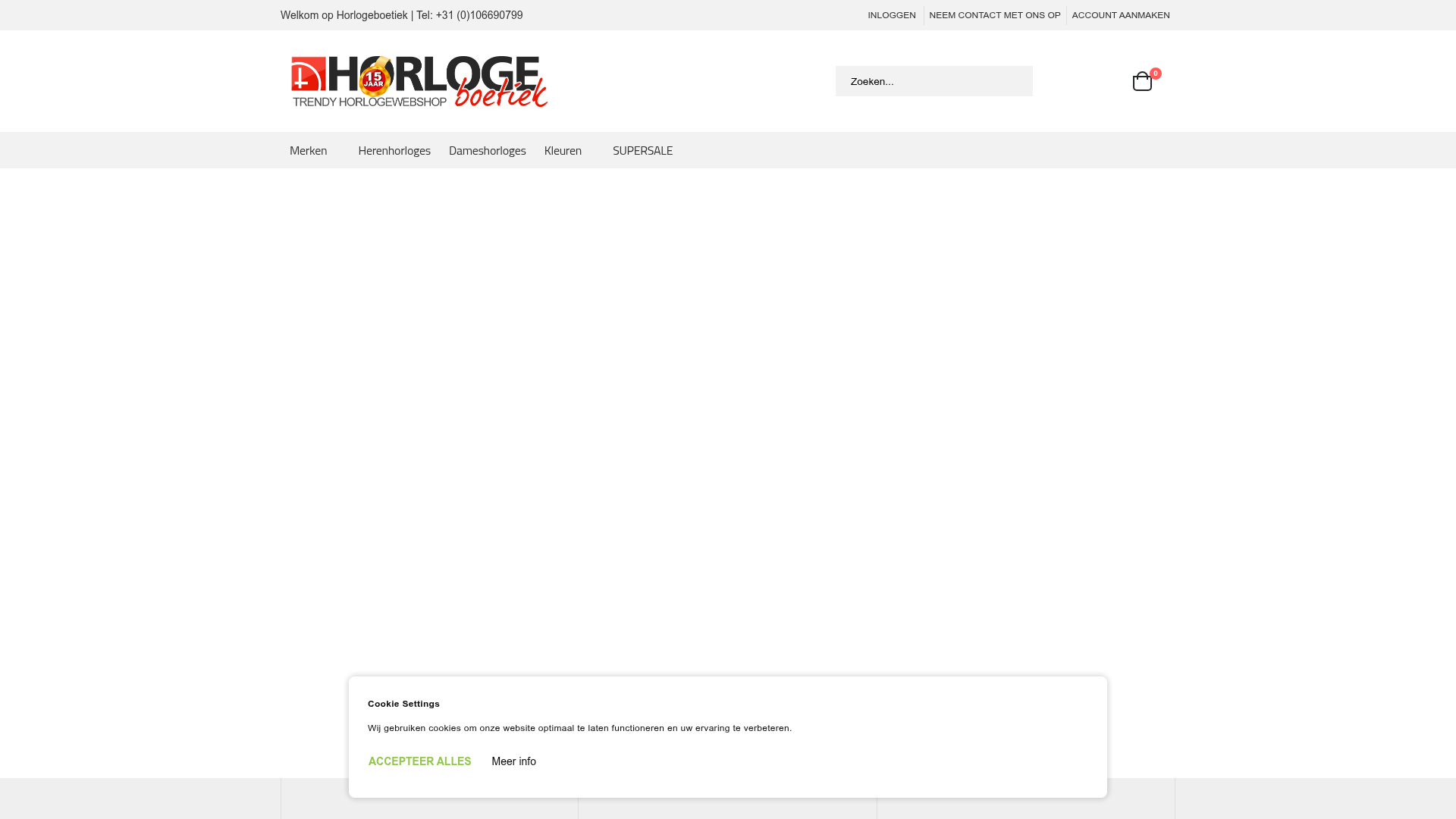1456x819 pixels.
Task: Click ACCOUNT AANMAKEN link
Action: (1121, 15)
